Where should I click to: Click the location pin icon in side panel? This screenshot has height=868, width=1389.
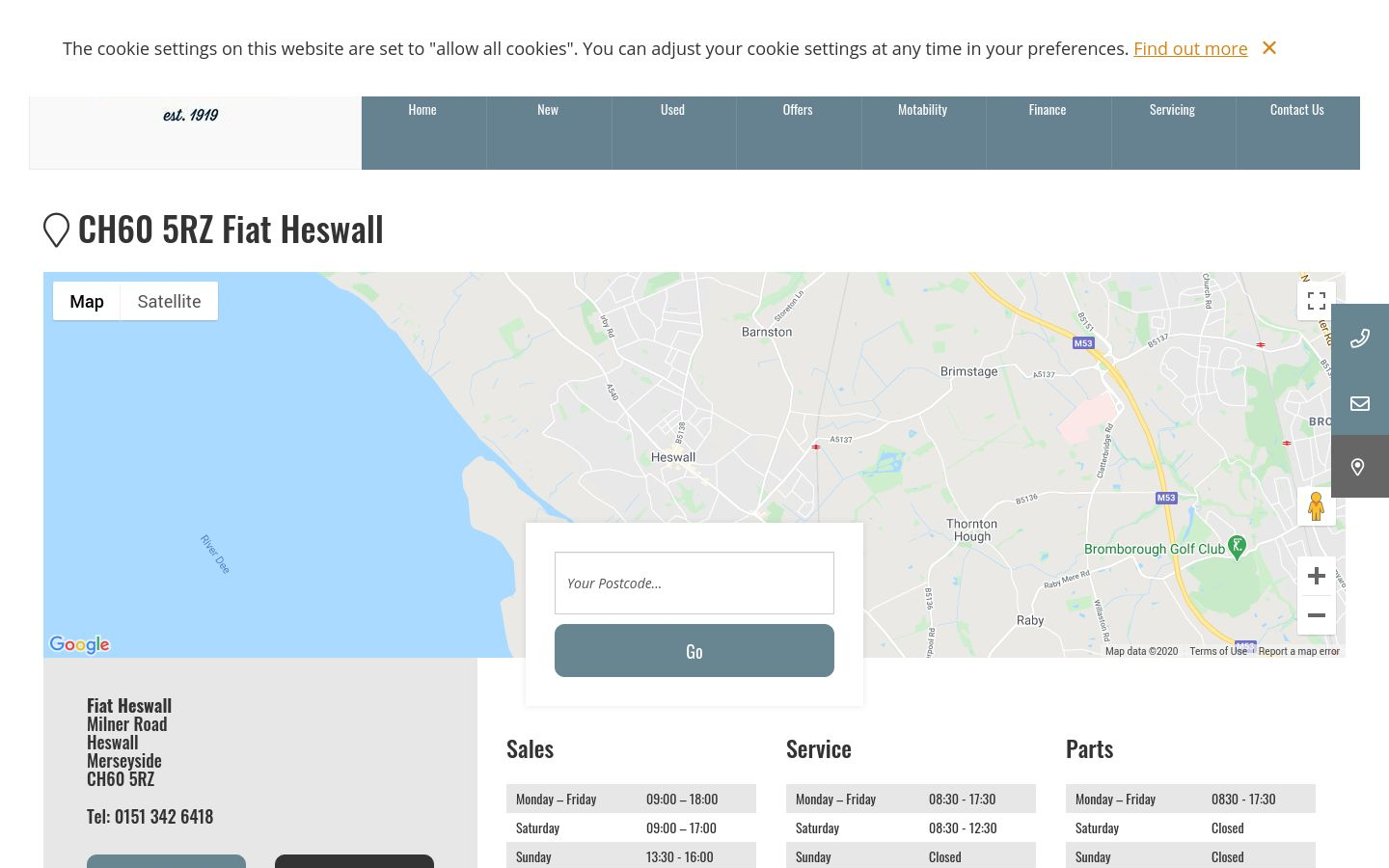pyautogui.click(x=1360, y=467)
